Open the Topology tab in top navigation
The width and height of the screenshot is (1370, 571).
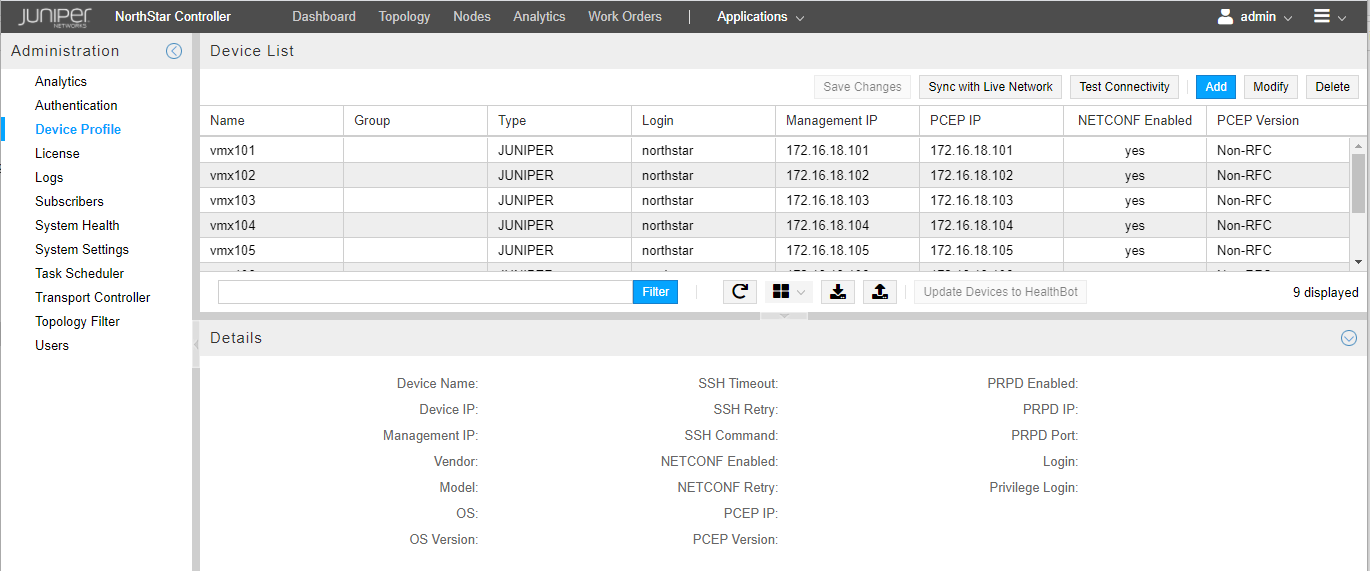tap(404, 17)
